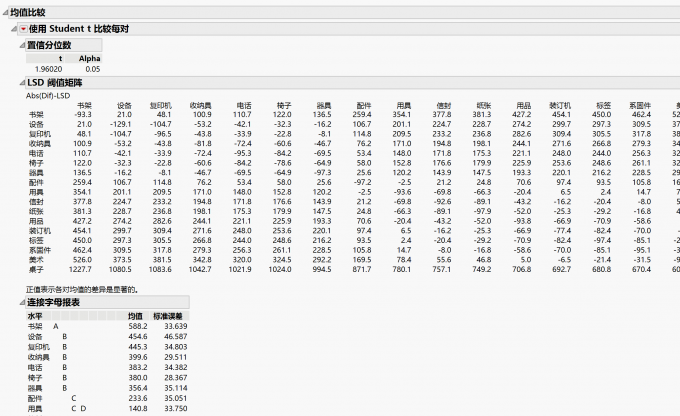Click the Alpha value 0.05

[x=92, y=69]
